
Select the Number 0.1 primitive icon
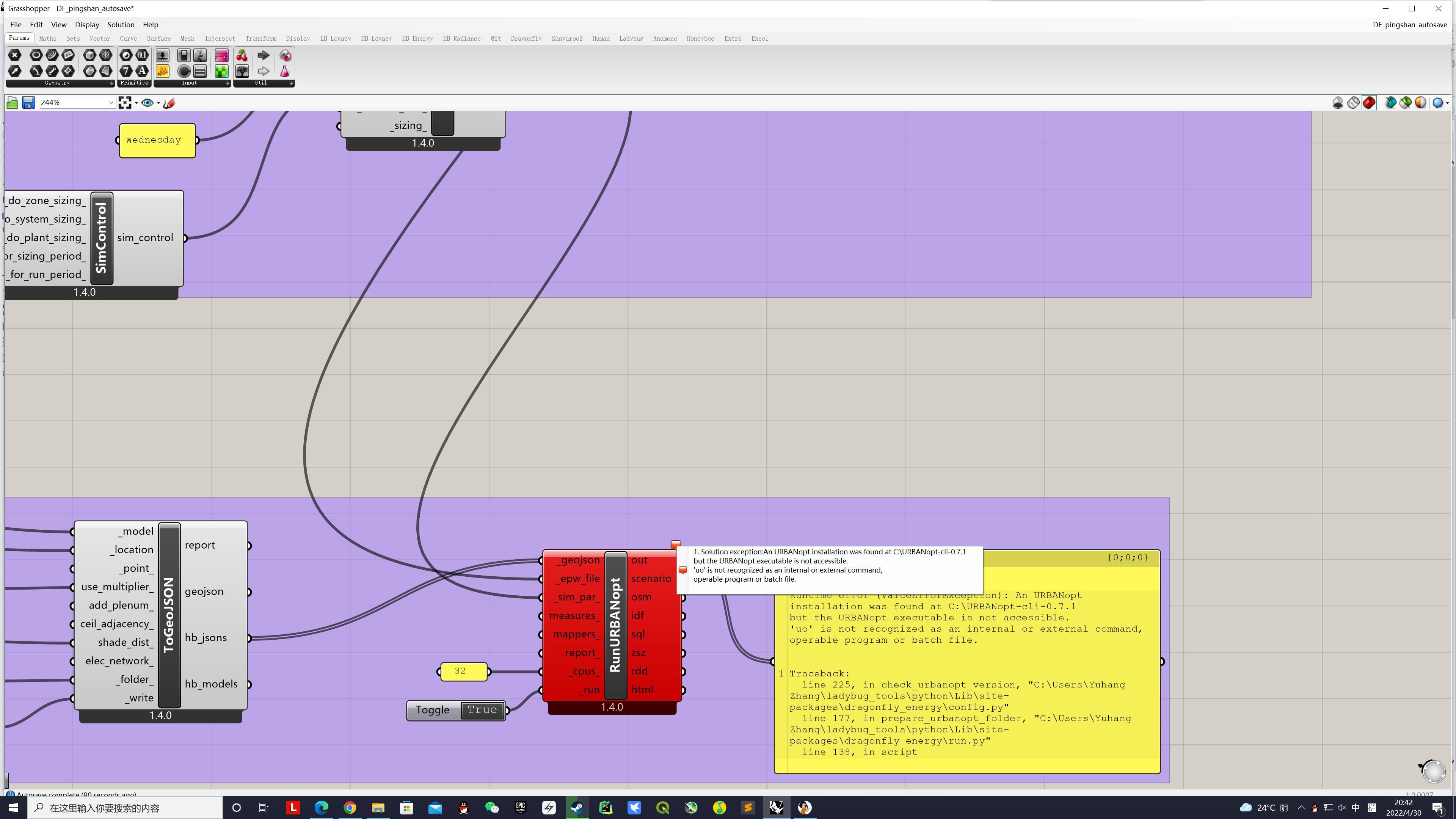click(x=142, y=55)
